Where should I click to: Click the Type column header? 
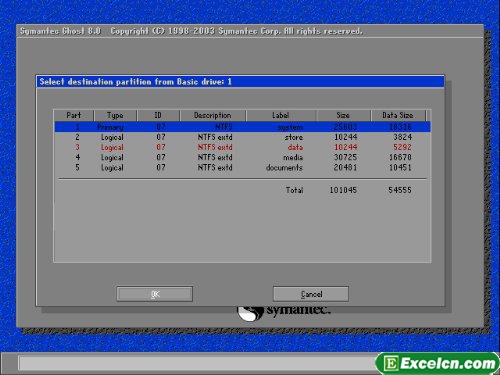point(115,115)
